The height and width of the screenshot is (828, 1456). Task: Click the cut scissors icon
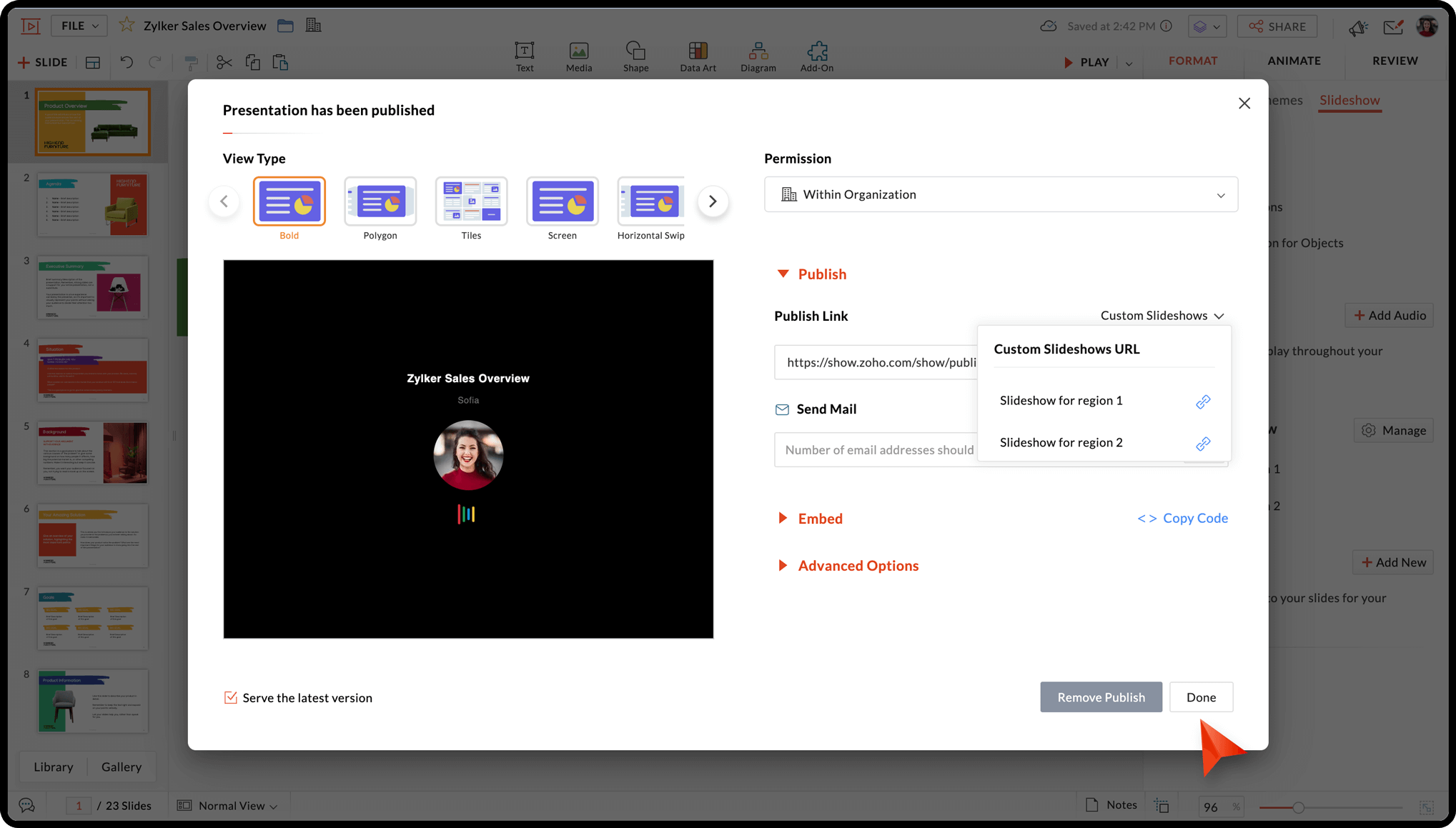224,63
